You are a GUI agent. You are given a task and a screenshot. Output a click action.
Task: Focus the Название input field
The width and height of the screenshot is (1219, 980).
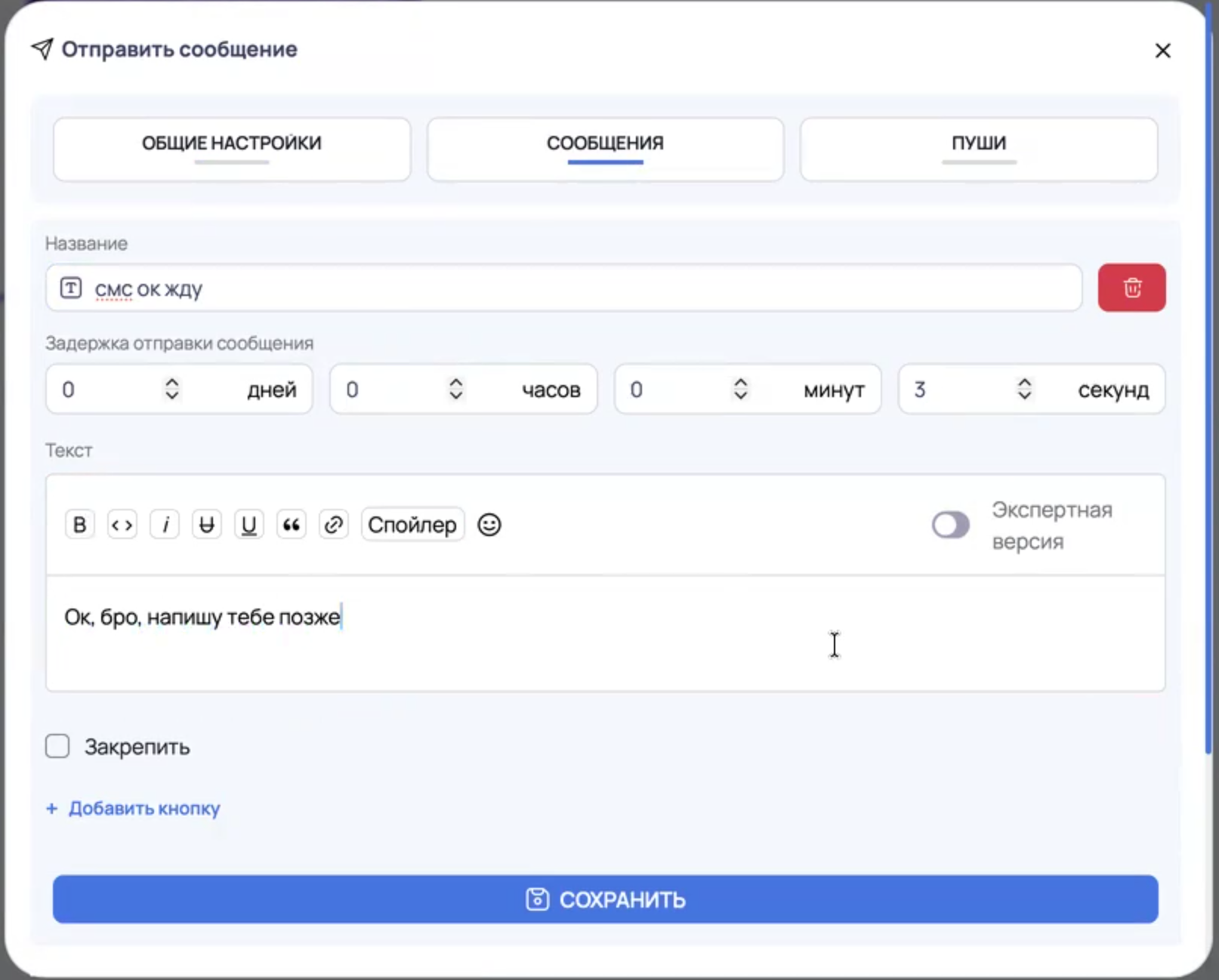563,288
